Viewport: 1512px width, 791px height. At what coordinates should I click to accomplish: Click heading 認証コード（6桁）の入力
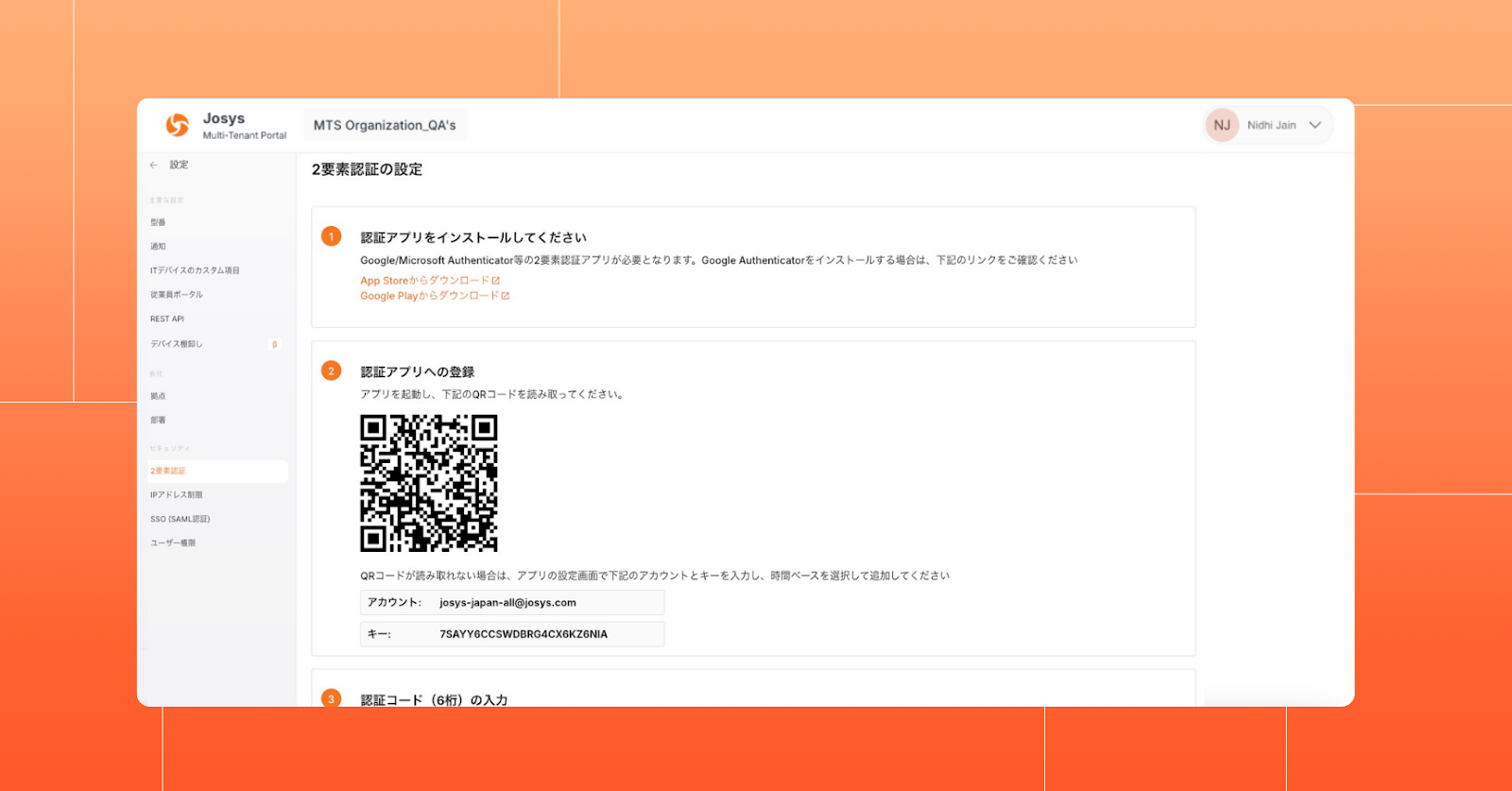point(435,700)
